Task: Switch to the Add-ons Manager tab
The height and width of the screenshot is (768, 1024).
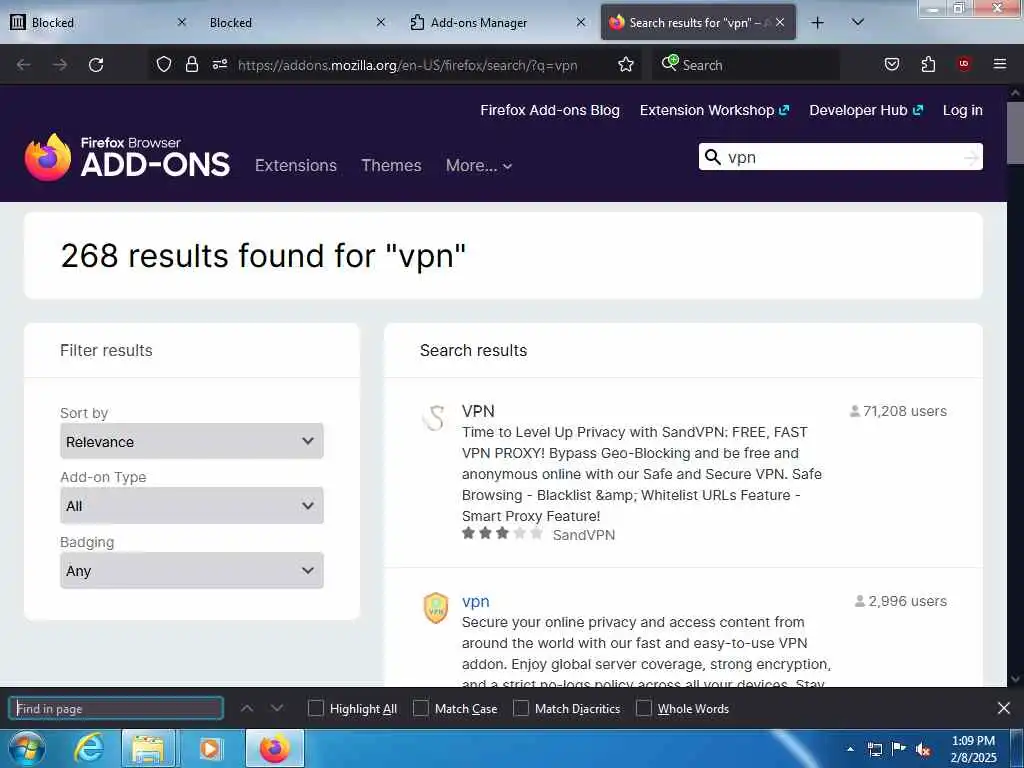Action: 496,22
